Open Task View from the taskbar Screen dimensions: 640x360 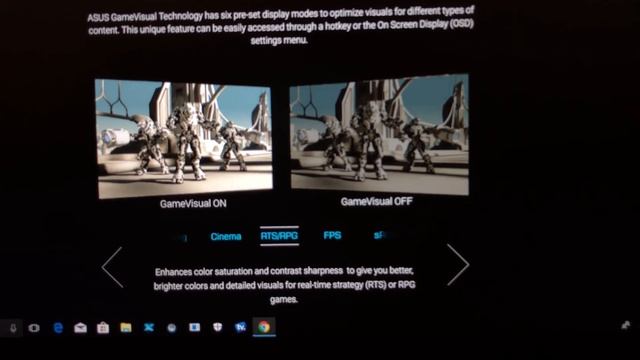(x=34, y=328)
